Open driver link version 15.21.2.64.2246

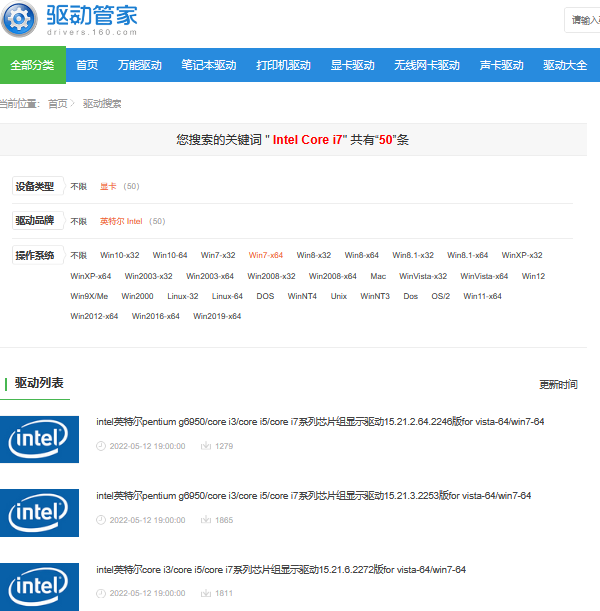320,422
